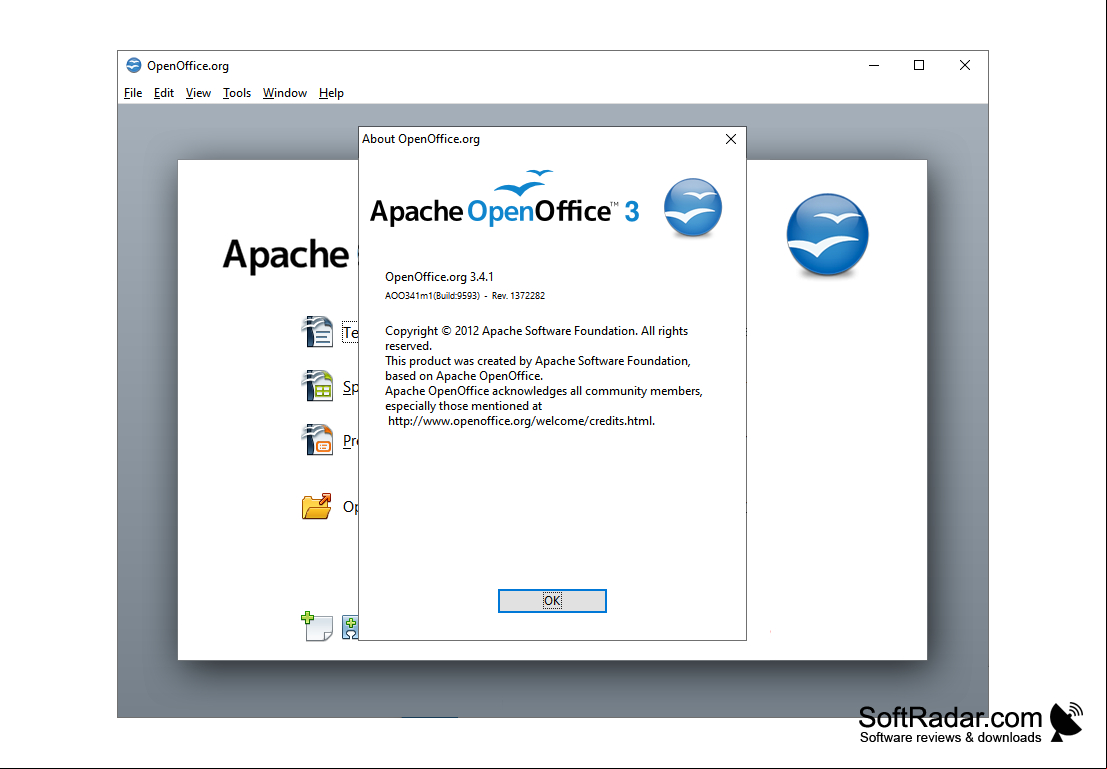Click the Open folder icon in Start Center
Screen dimensions: 1107x769
click(x=316, y=506)
